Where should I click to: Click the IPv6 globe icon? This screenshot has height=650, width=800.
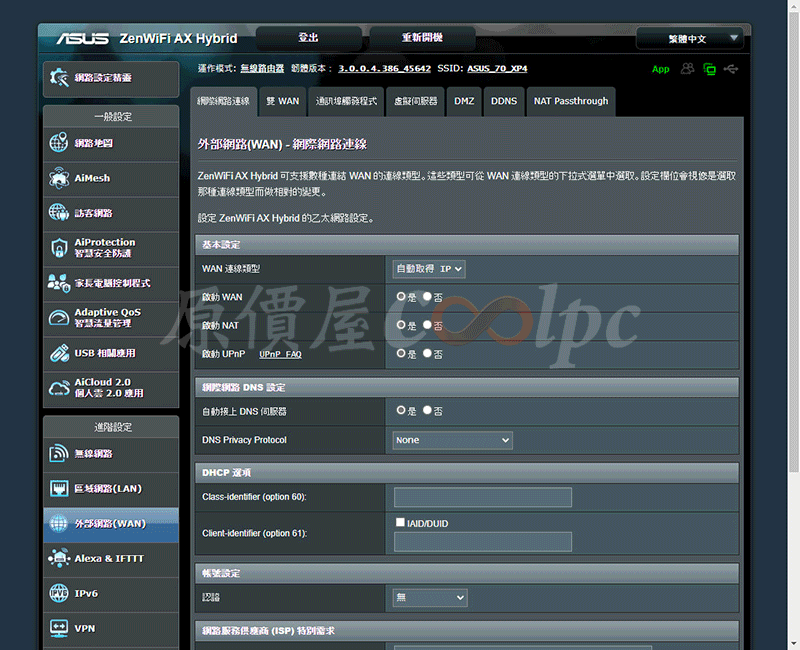[x=59, y=593]
